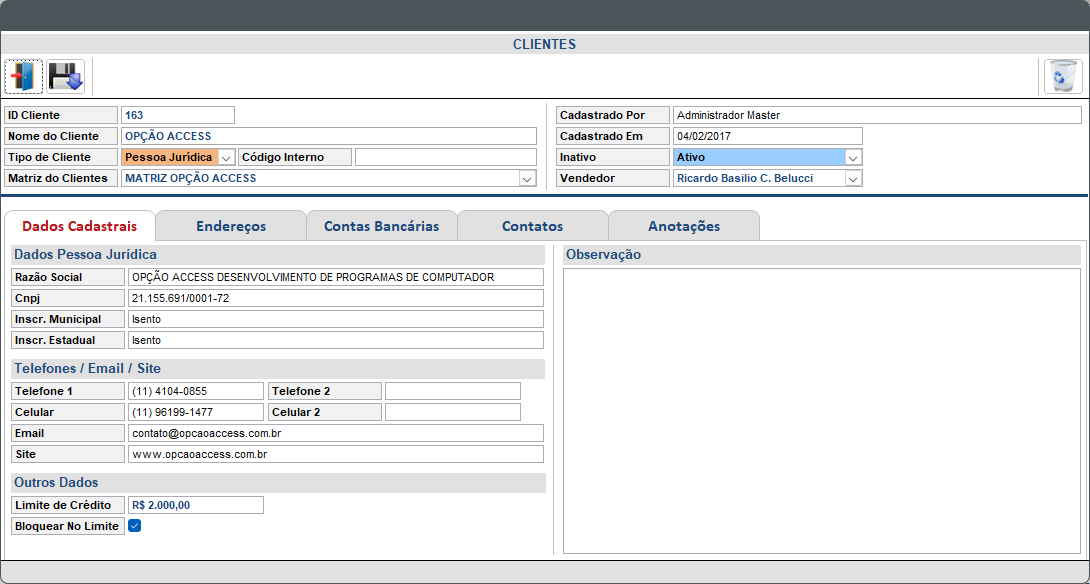Click the Nome do Cliente field

click(x=329, y=136)
